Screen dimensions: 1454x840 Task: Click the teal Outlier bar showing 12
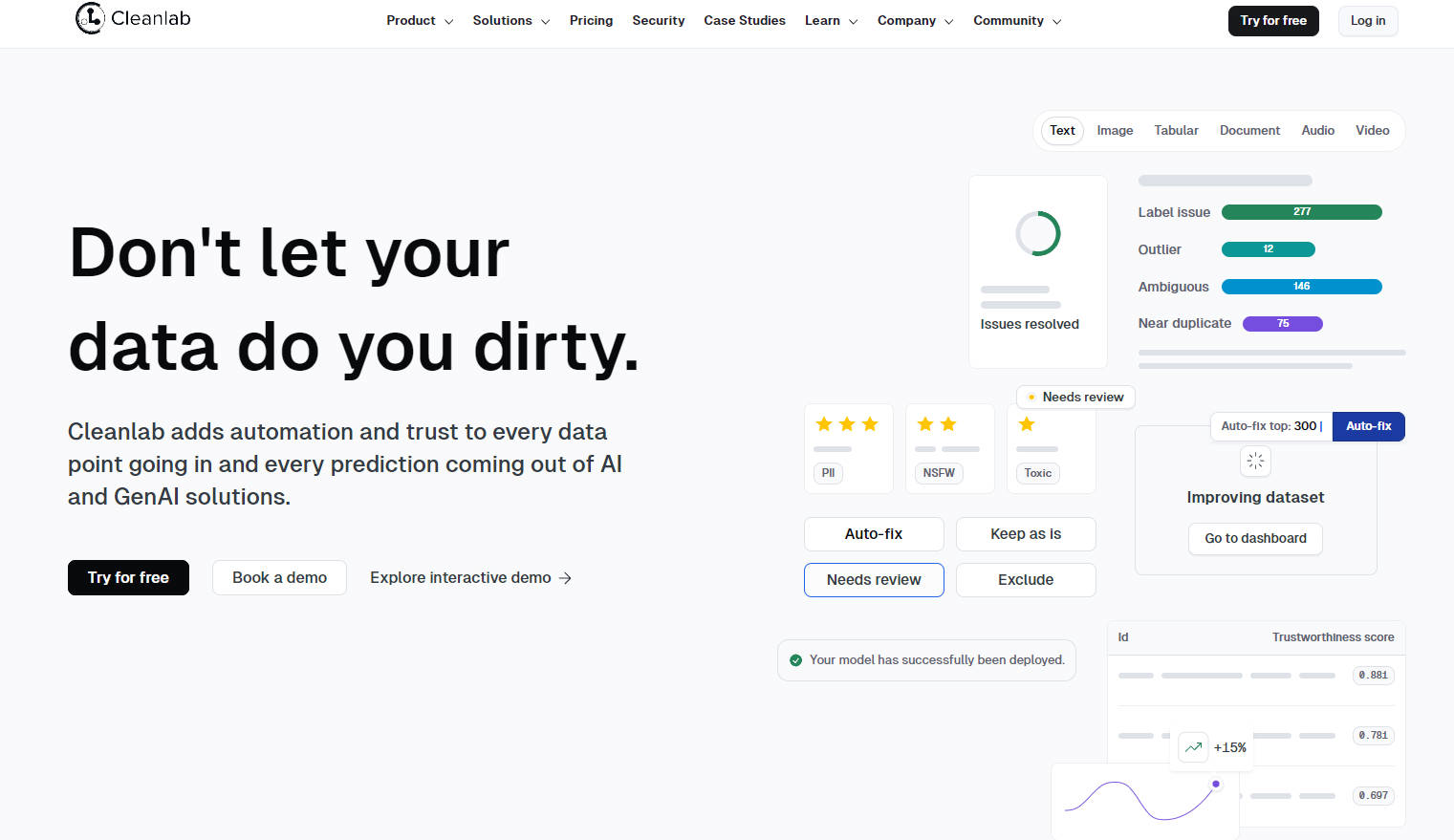tap(1269, 249)
